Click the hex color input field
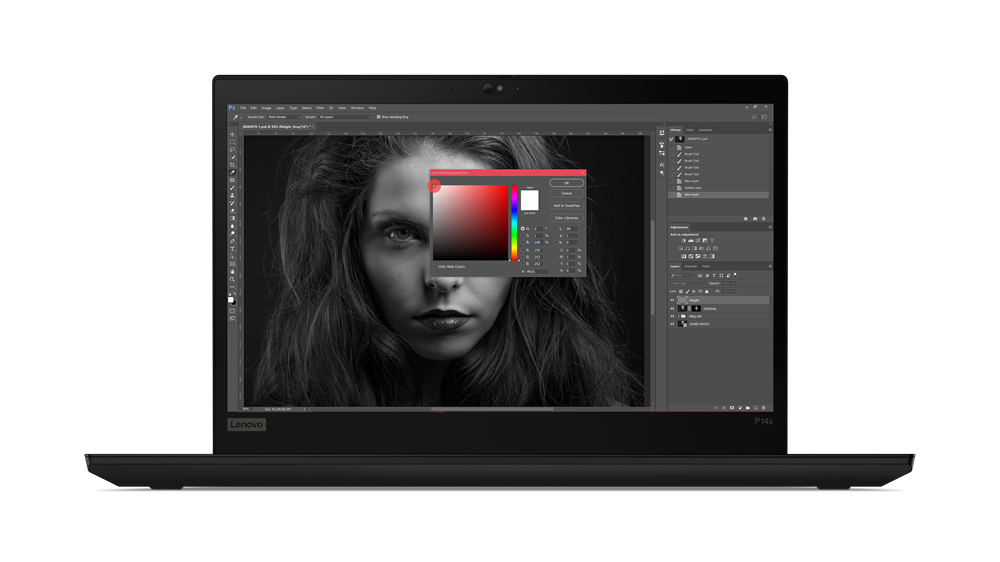Image resolution: width=1000 pixels, height=562 pixels. 537,271
